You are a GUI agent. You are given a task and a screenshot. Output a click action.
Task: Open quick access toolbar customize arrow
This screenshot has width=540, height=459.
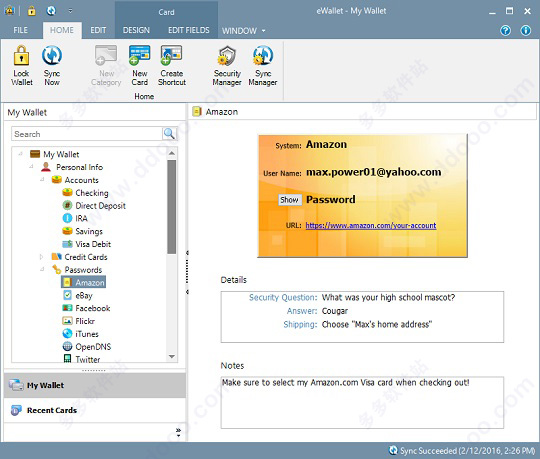click(x=70, y=11)
